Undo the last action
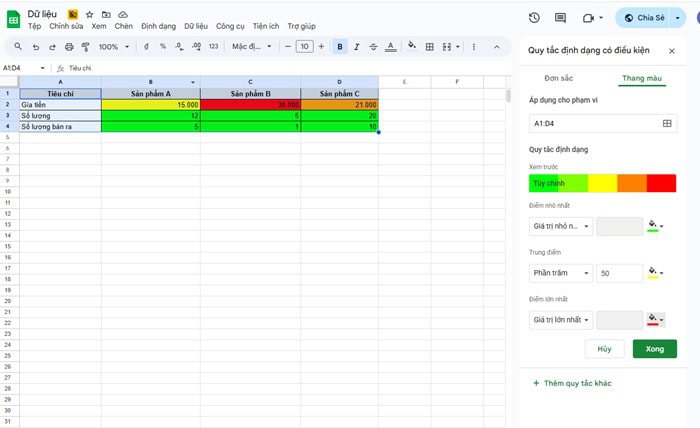Image resolution: width=700 pixels, height=428 pixels. (36, 46)
